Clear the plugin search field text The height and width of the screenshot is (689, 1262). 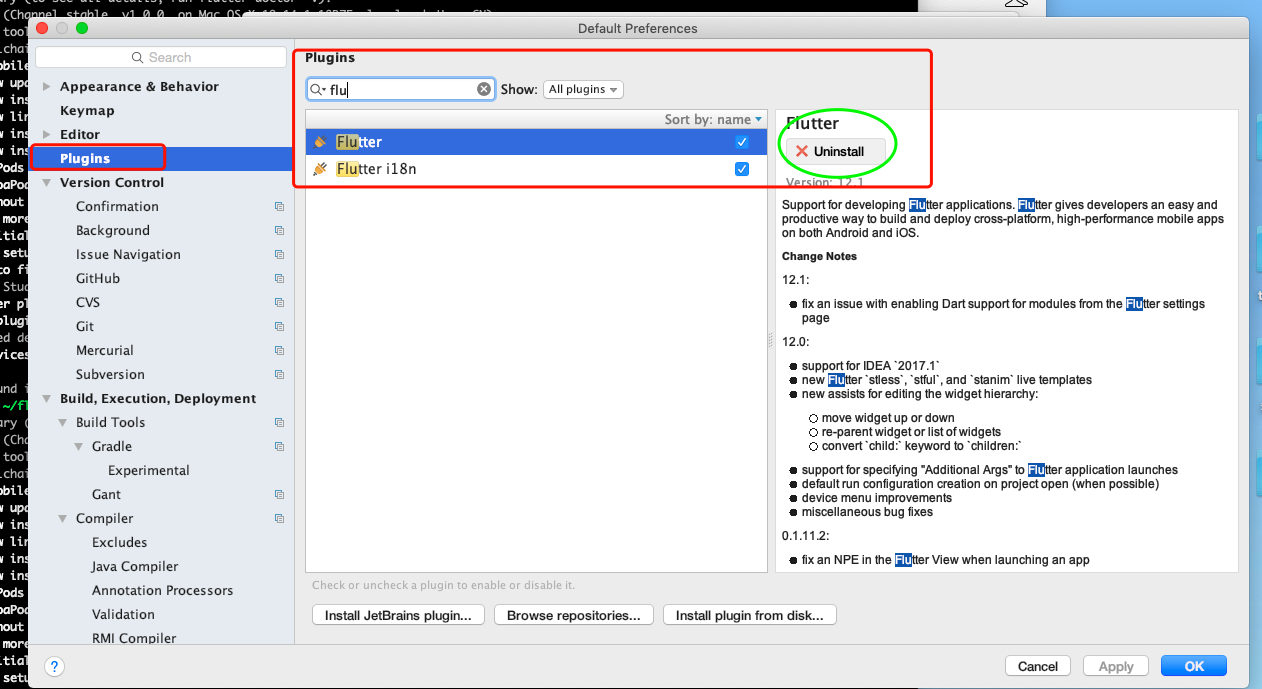484,89
